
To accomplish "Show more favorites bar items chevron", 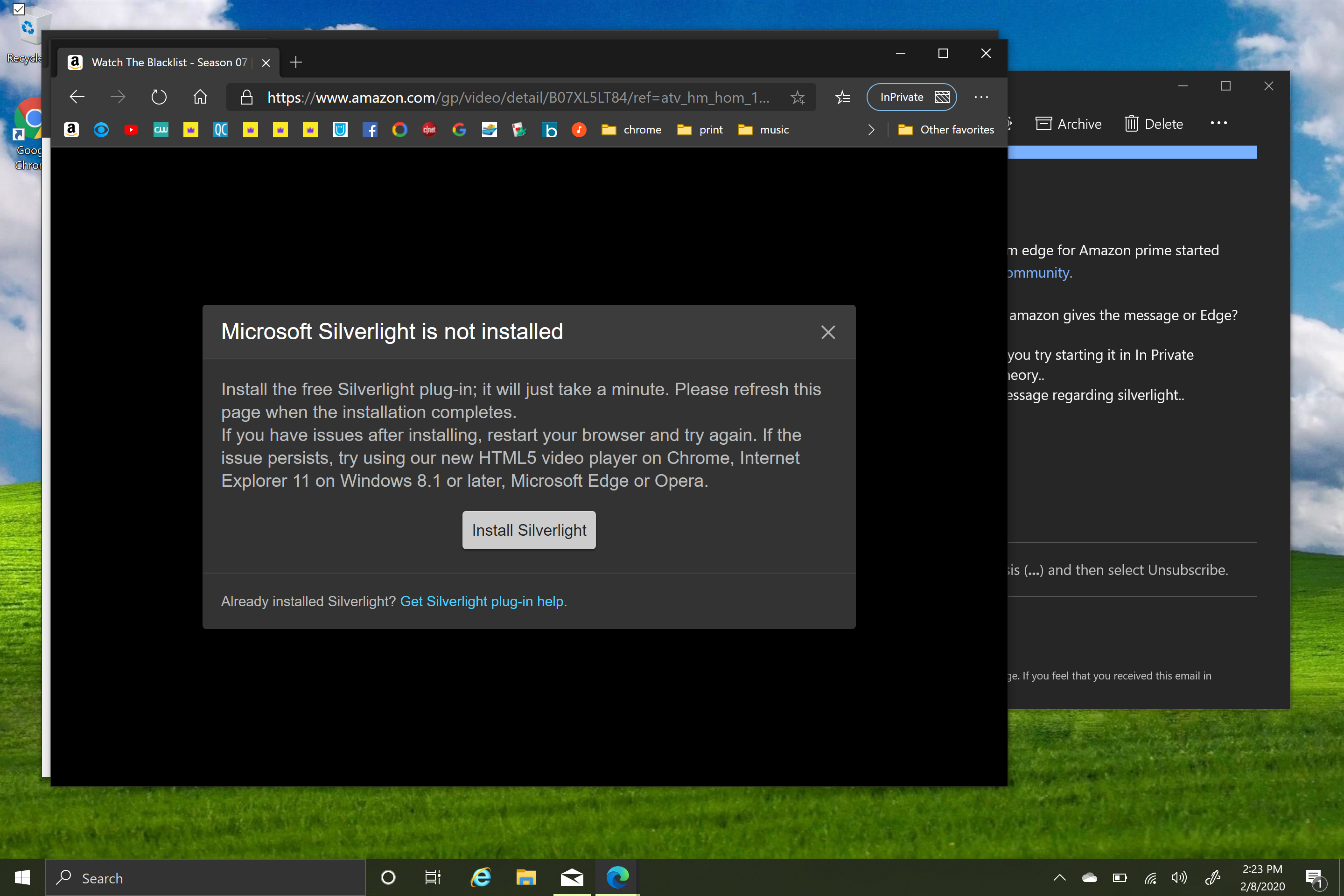I will point(871,130).
